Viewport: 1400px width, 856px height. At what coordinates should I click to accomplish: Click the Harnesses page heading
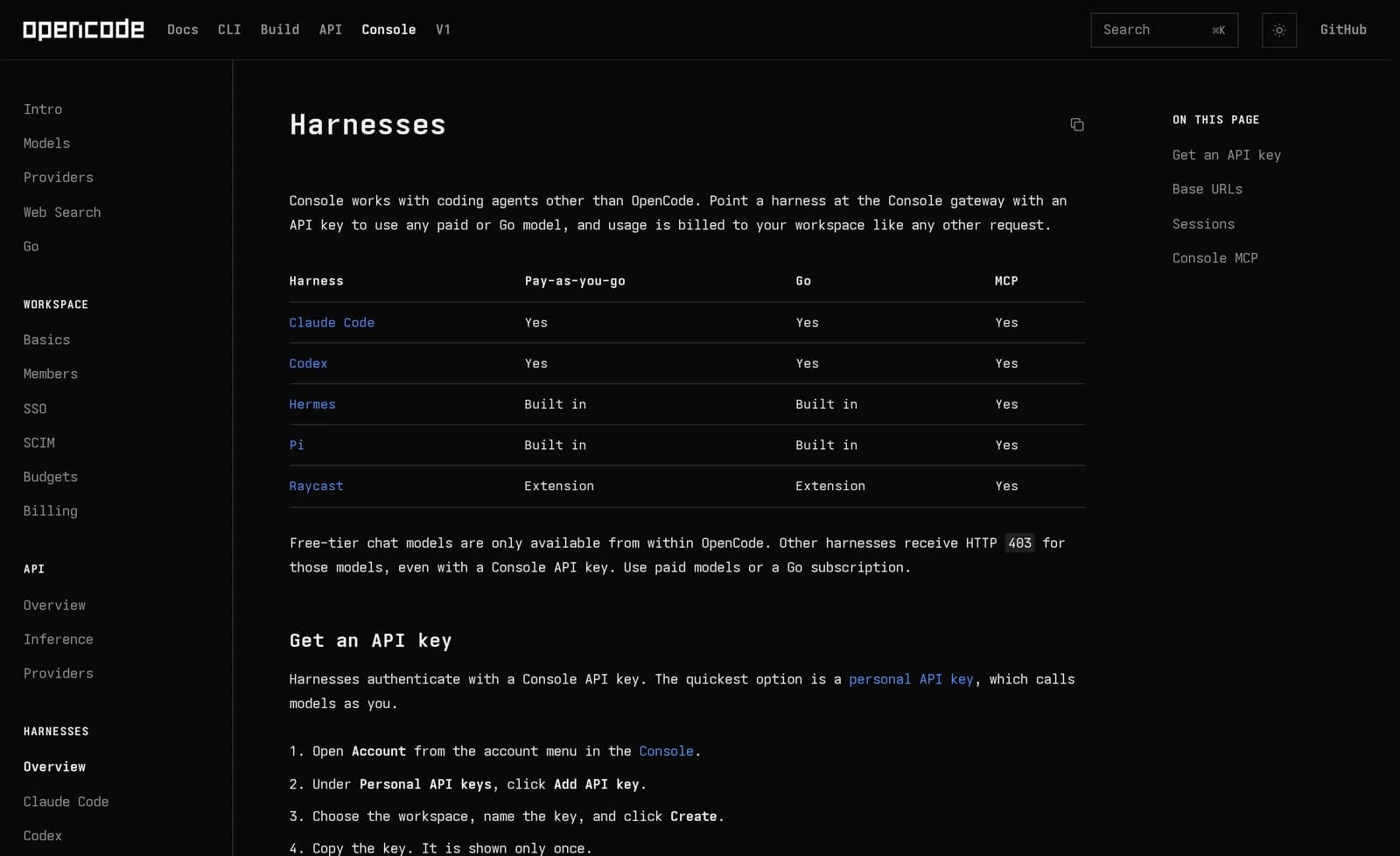pos(367,124)
